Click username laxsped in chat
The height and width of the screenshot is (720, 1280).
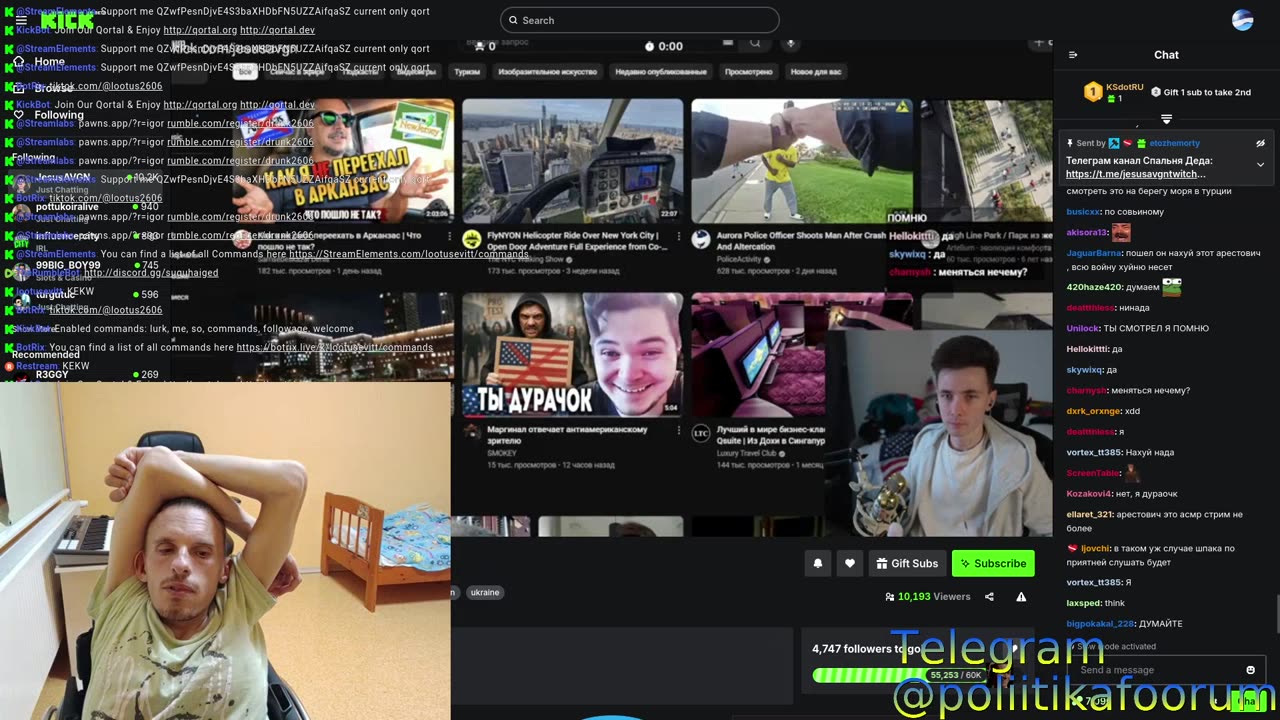coord(1083,603)
